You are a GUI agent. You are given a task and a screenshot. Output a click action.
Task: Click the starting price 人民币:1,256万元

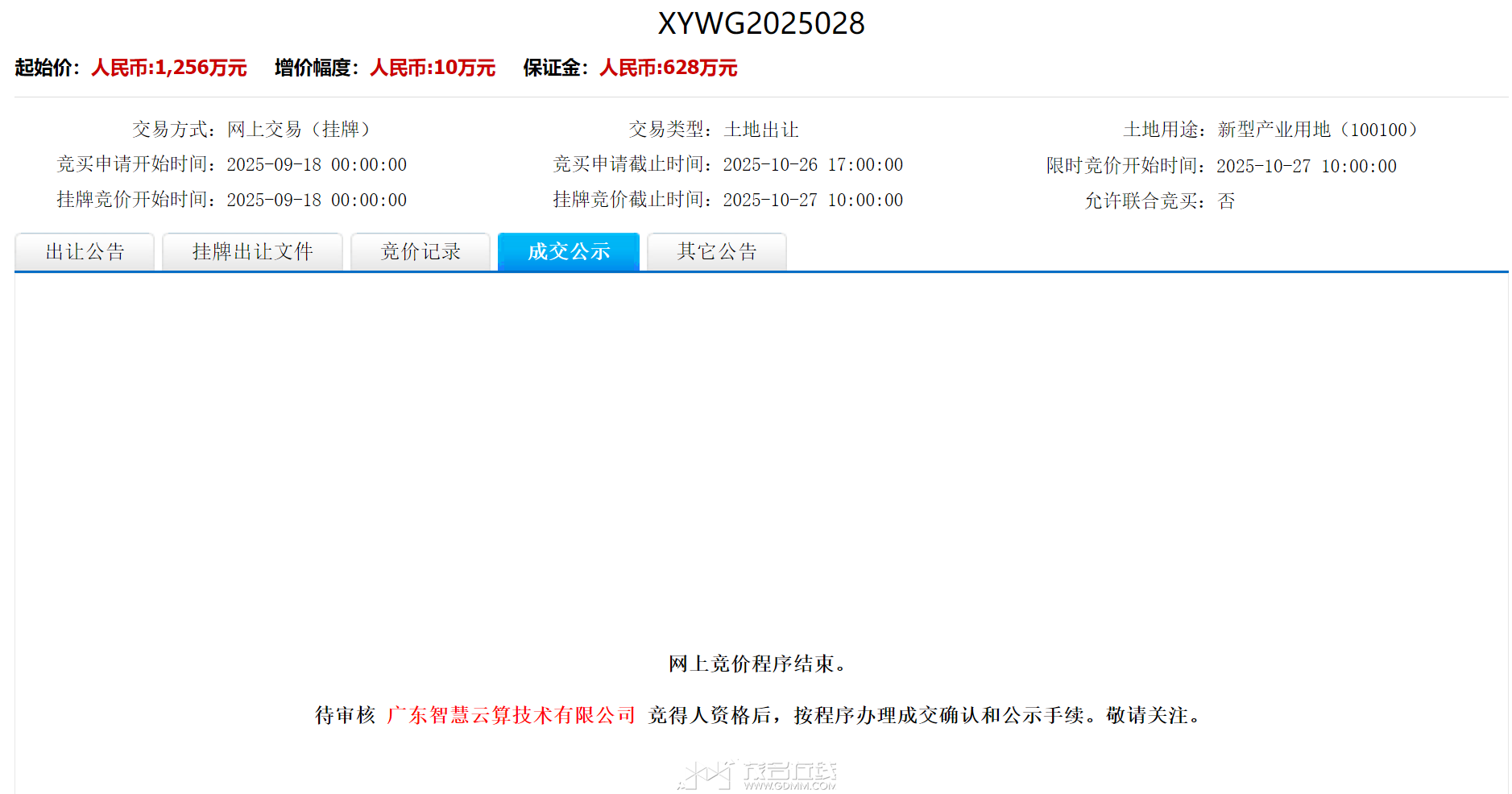169,68
